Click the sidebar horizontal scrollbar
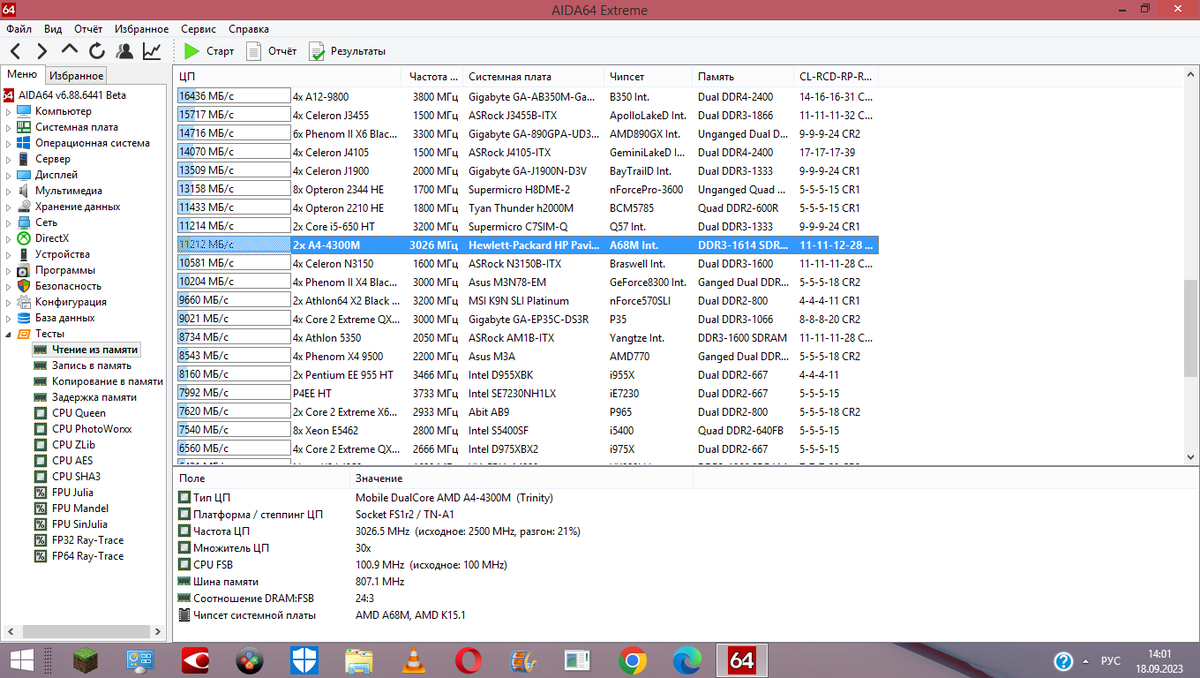The width and height of the screenshot is (1200, 678). pyautogui.click(x=85, y=633)
